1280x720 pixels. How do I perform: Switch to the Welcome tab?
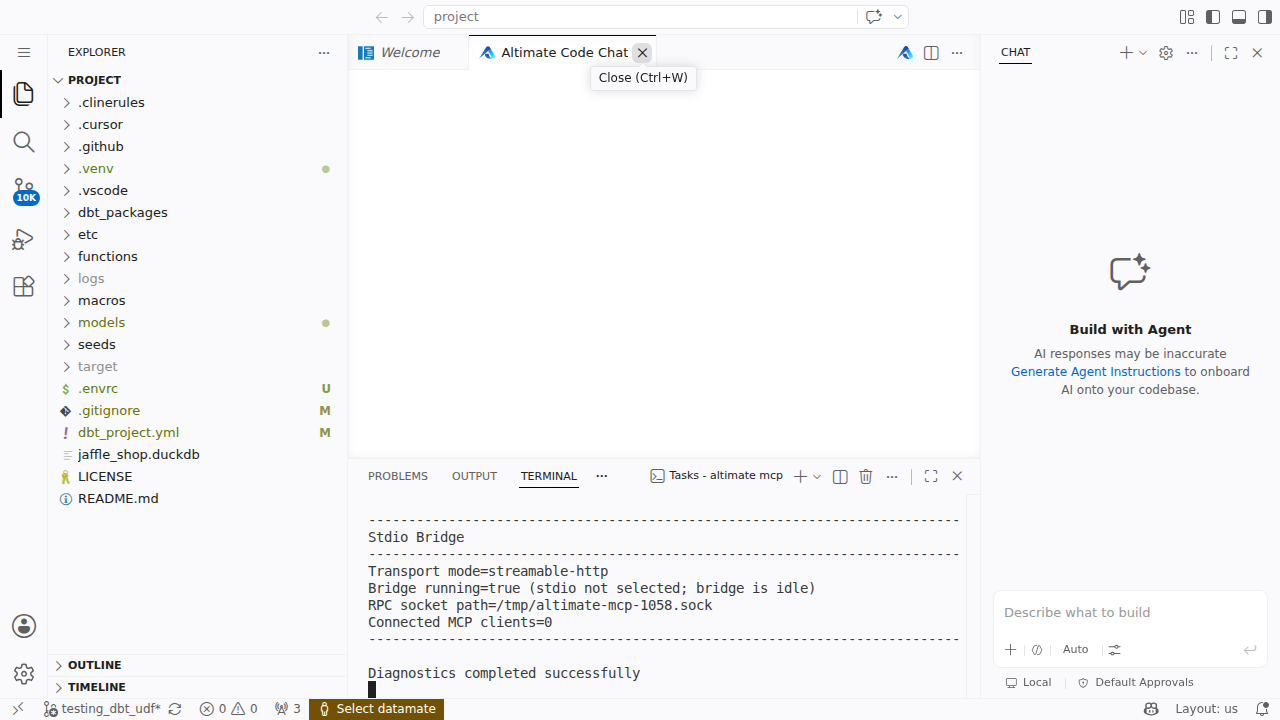coord(408,53)
